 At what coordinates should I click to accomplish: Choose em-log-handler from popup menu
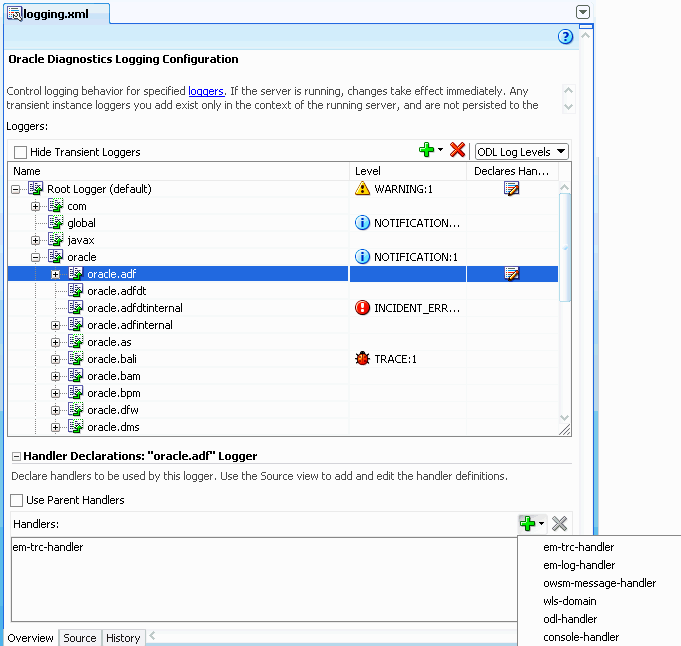point(579,565)
